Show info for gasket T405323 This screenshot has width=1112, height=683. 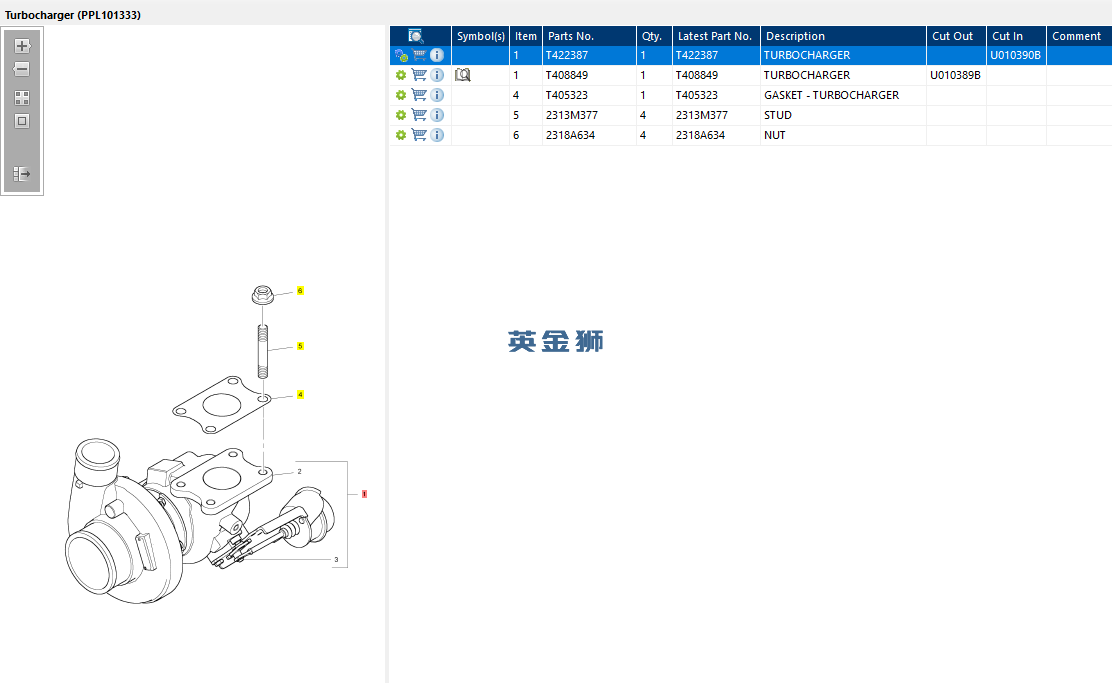click(437, 94)
